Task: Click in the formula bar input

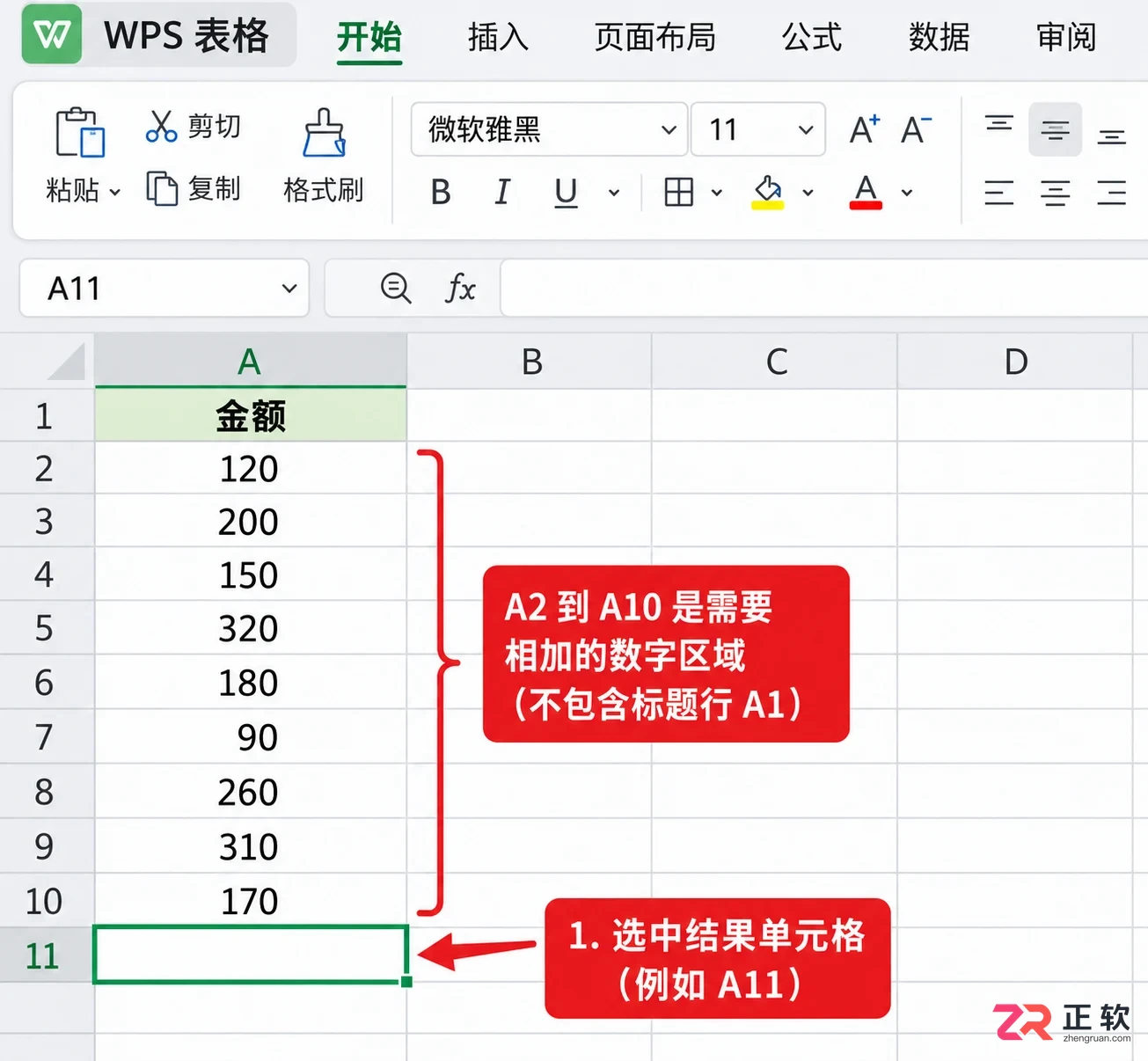Action: point(823,288)
